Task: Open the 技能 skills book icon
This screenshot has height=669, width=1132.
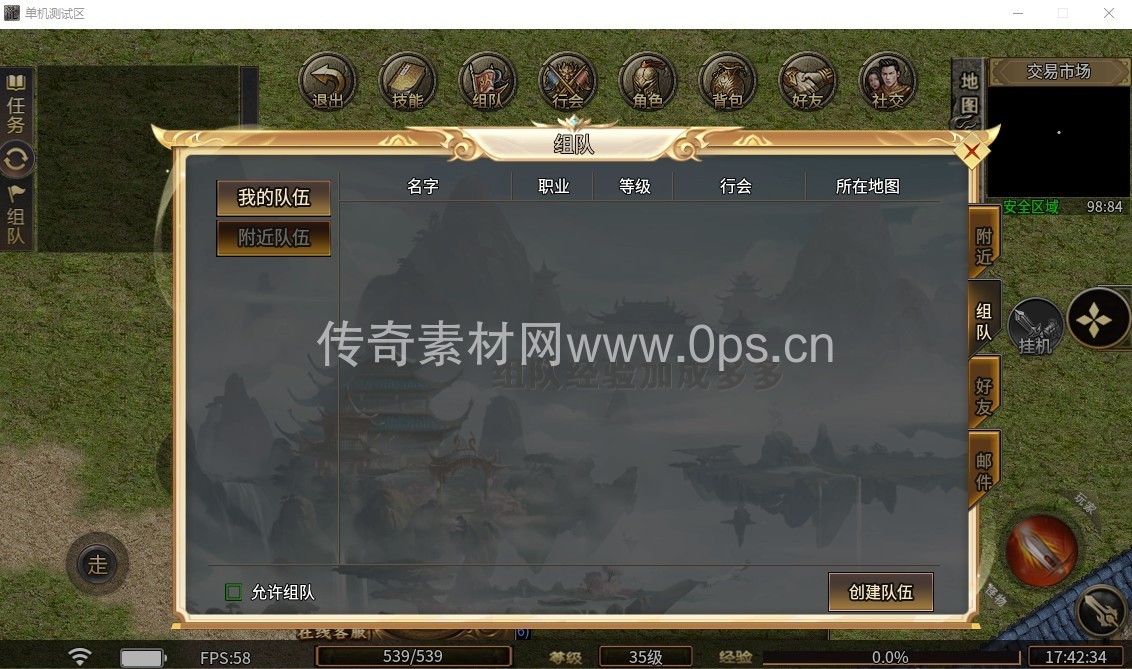Action: click(408, 82)
